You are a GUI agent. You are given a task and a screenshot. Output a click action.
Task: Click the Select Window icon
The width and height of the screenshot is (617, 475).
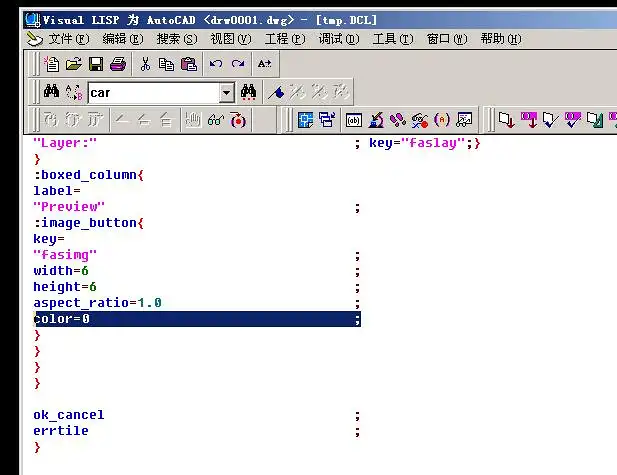[x=327, y=120]
